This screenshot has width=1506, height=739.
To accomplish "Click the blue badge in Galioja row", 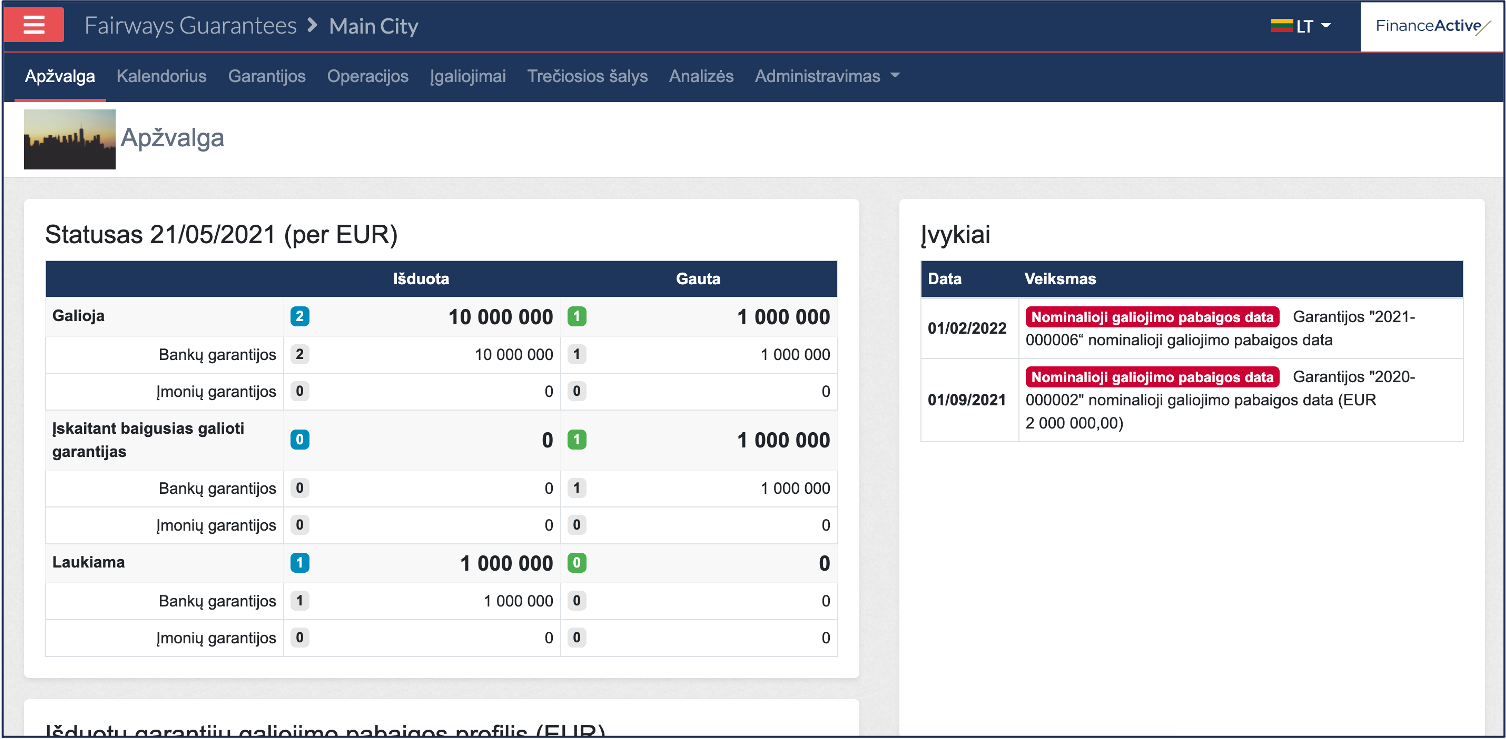I will point(299,317).
